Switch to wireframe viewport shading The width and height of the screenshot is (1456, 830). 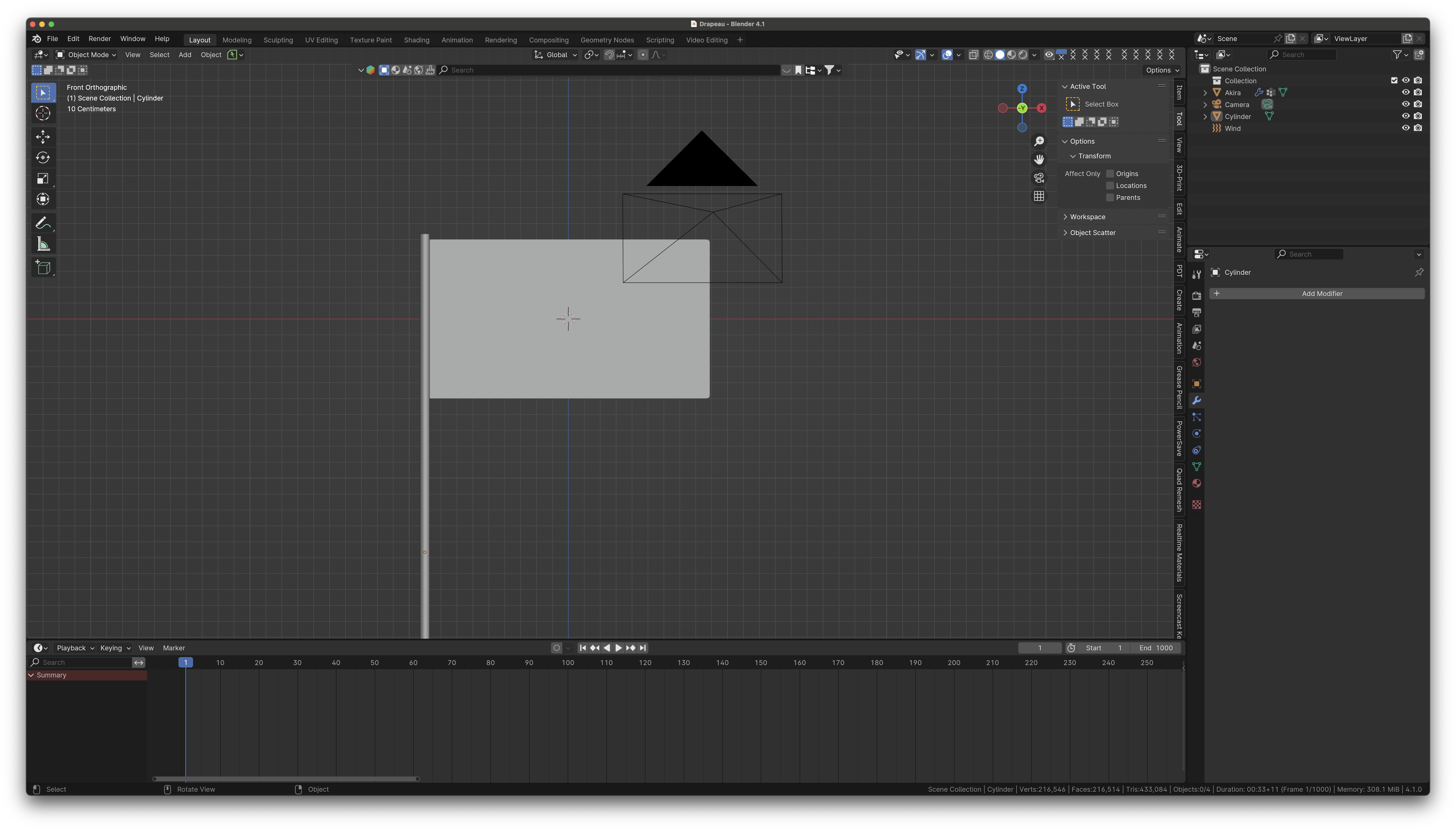pyautogui.click(x=989, y=55)
